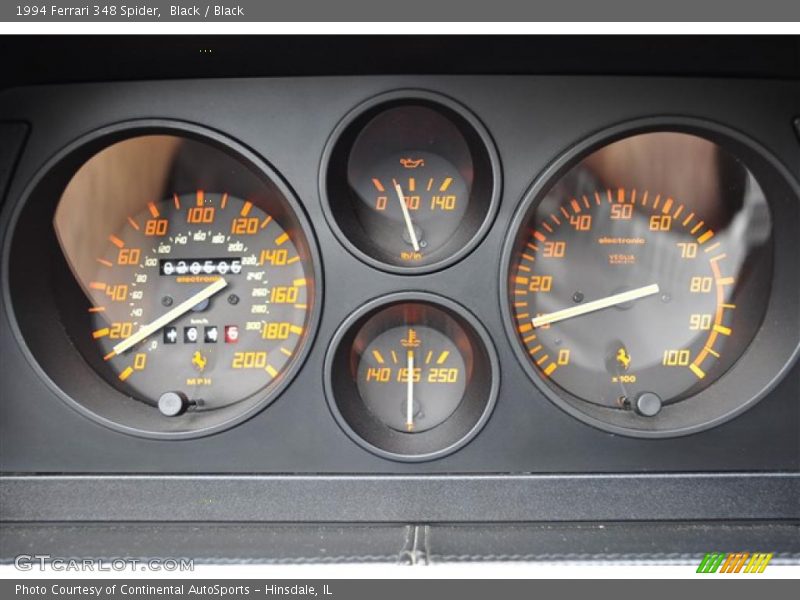The image size is (800, 600).
Task: Click the prancing horse logo on tachometer
Action: pos(623,357)
